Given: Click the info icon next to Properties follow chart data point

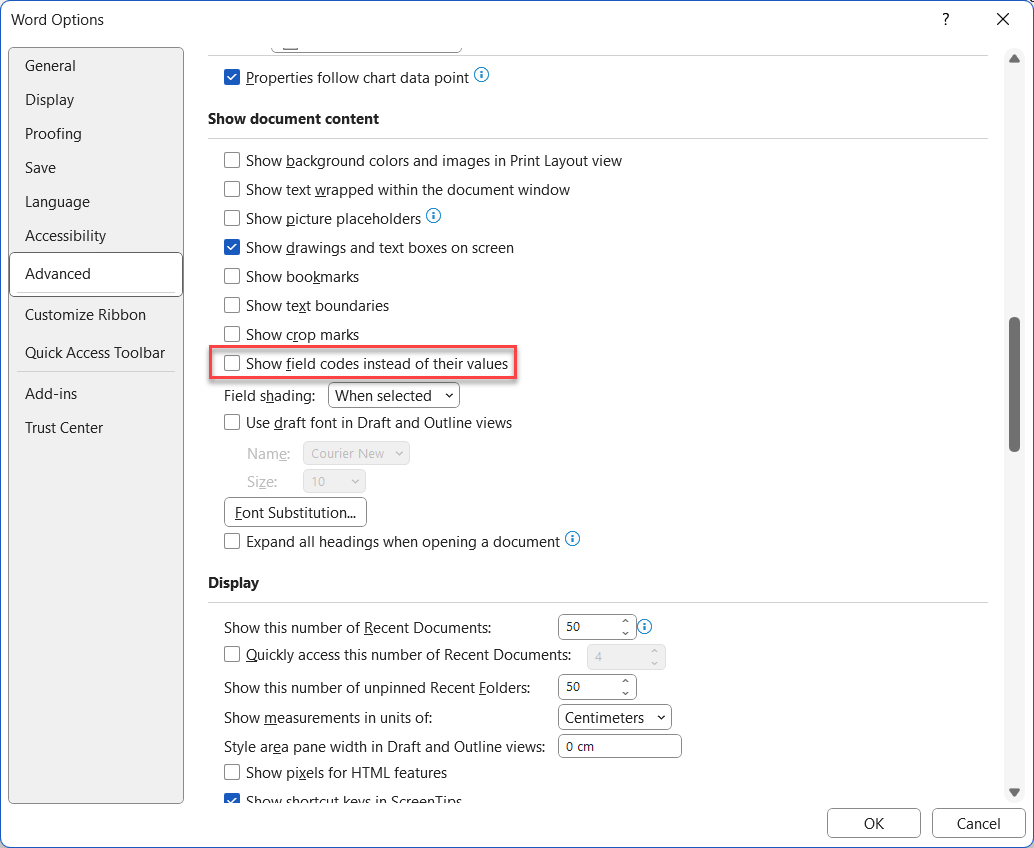Looking at the screenshot, I should pos(481,75).
